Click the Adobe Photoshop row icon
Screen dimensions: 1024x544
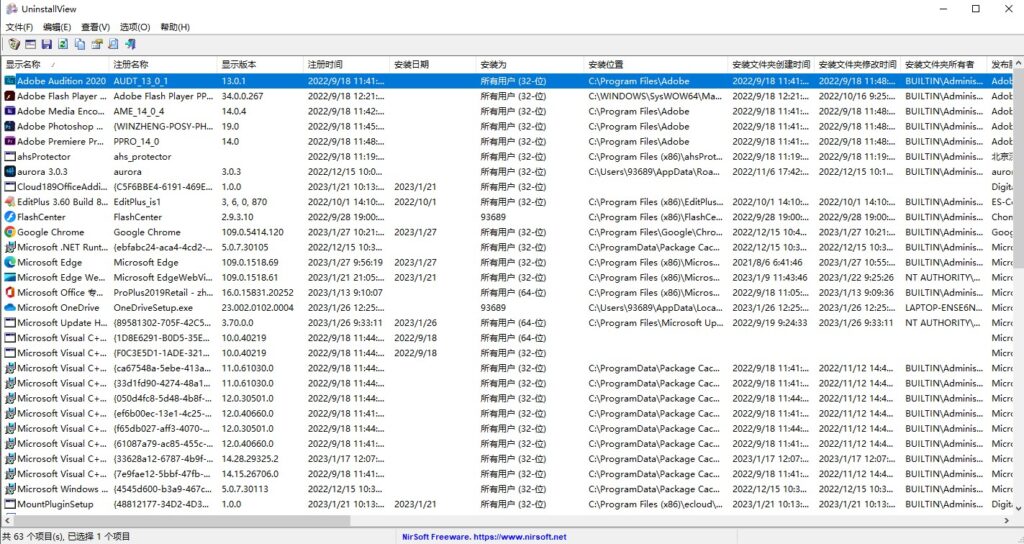(x=10, y=126)
